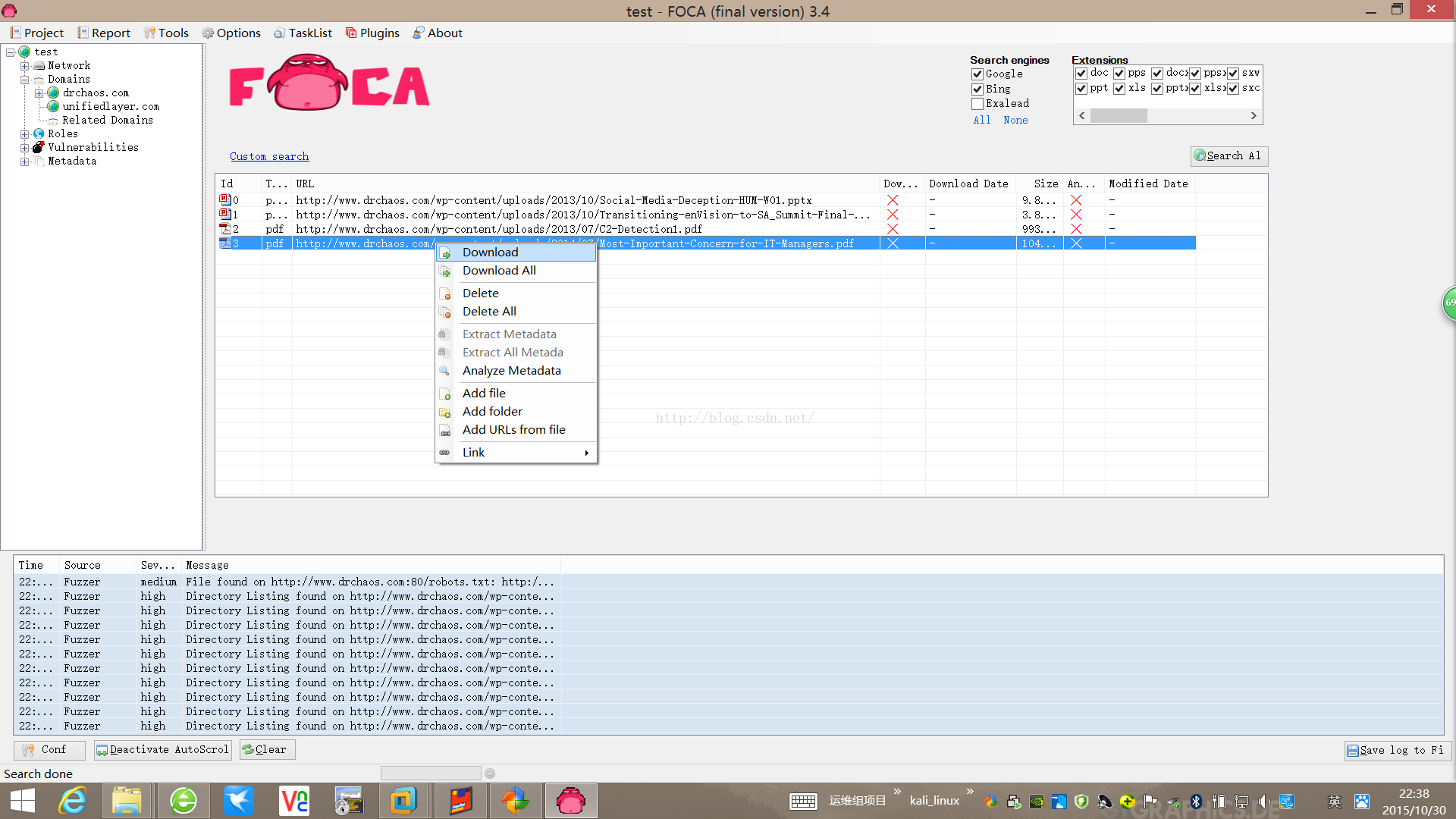Choose Download from the context menu
The image size is (1456, 819).
[516, 253]
